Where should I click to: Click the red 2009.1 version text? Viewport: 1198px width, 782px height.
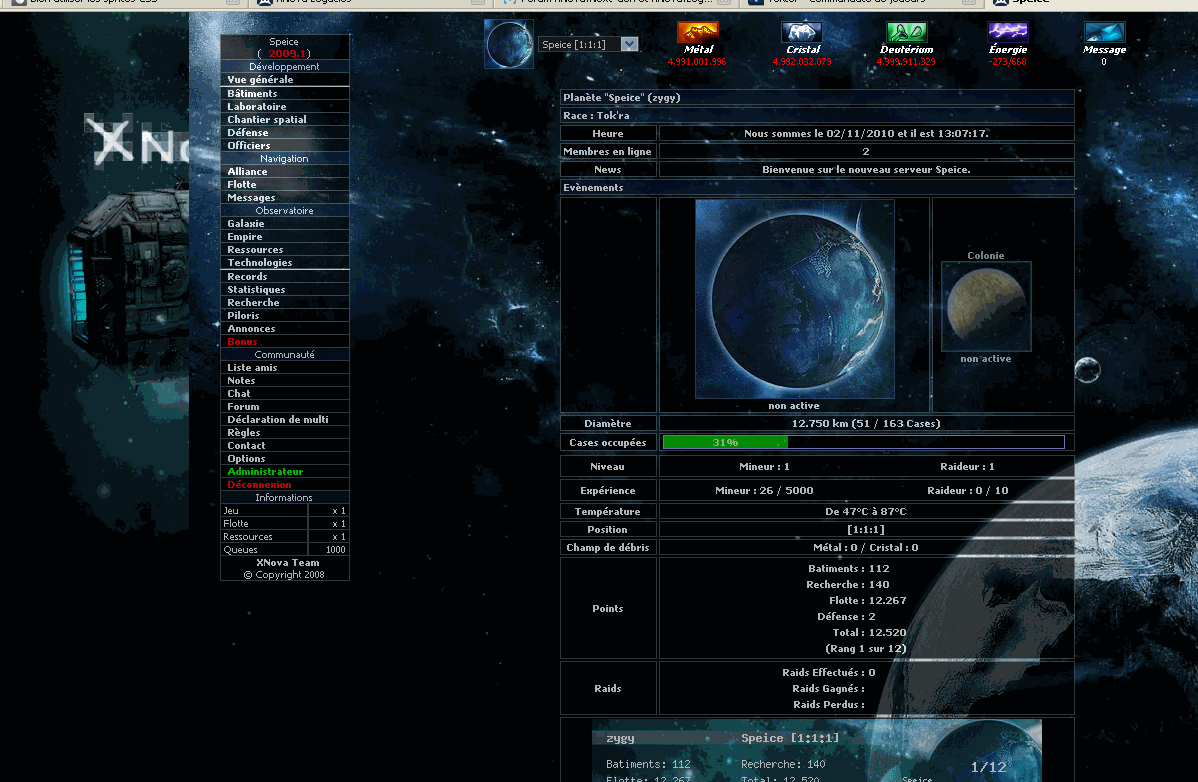pos(287,53)
